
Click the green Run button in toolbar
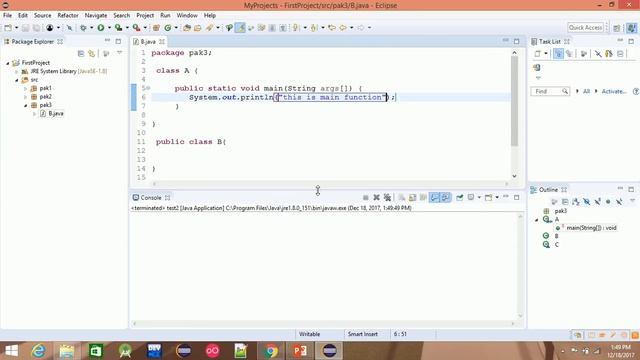click(100, 28)
